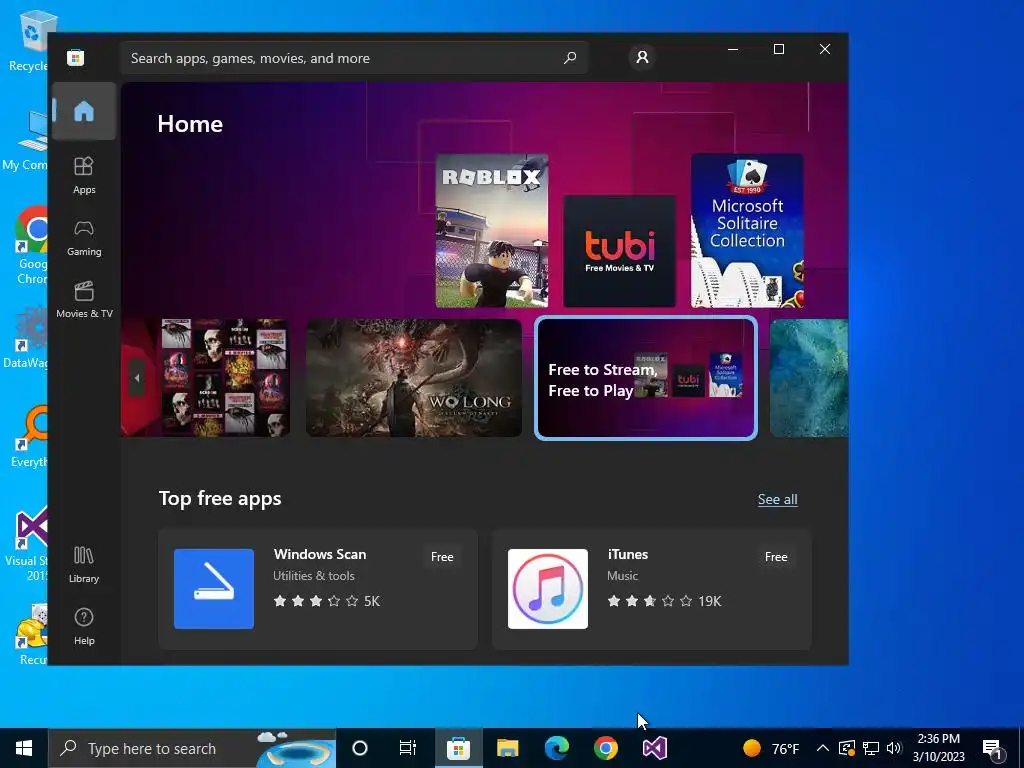Screen dimensions: 1024x768
Task: Click the Free badge on iTunes
Action: tap(776, 557)
